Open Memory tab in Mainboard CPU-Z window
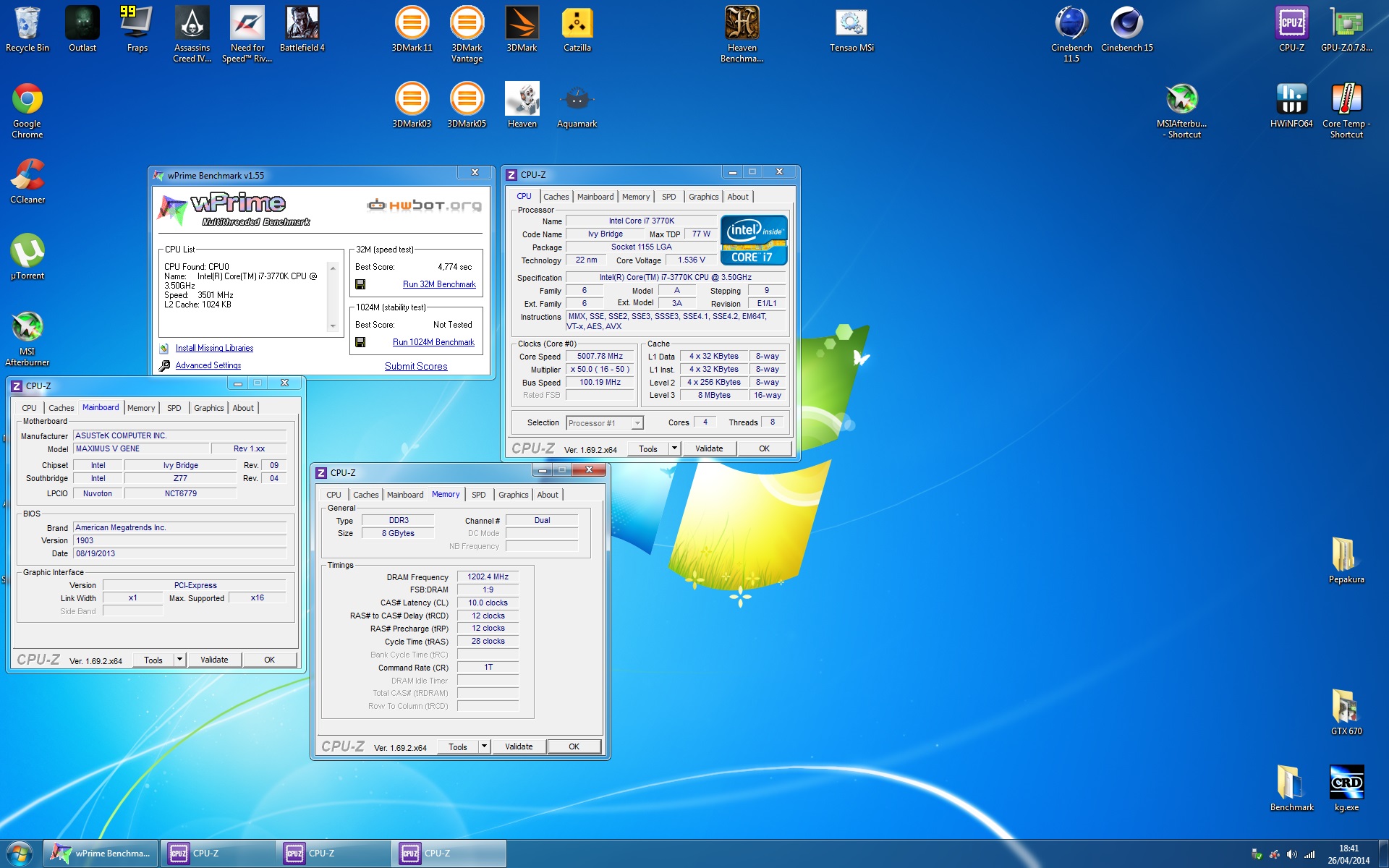Image resolution: width=1389 pixels, height=868 pixels. [x=141, y=408]
